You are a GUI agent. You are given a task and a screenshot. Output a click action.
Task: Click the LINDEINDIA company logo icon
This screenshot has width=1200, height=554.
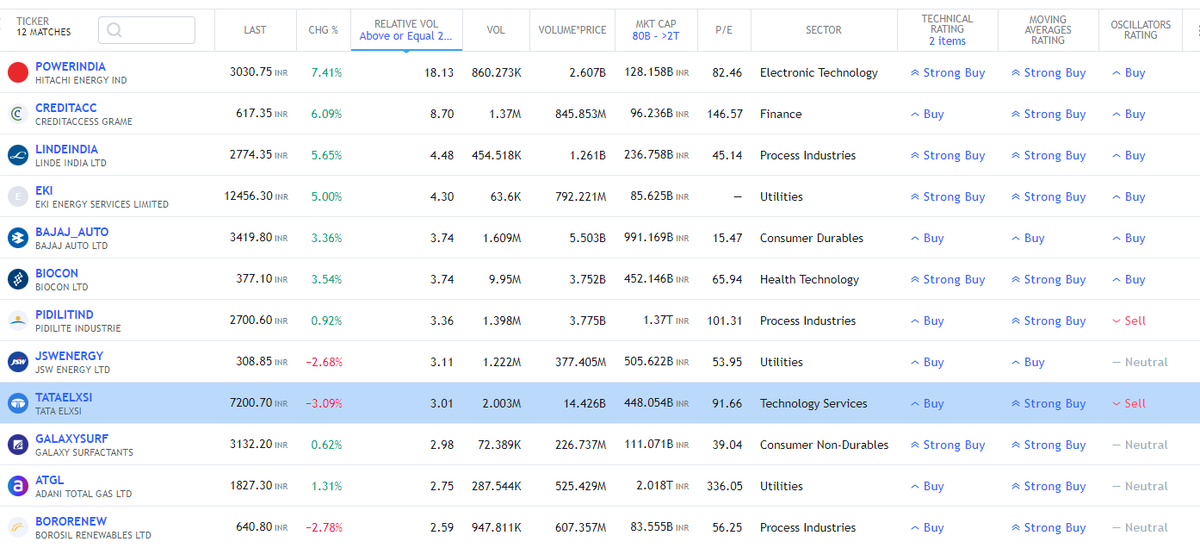point(17,155)
